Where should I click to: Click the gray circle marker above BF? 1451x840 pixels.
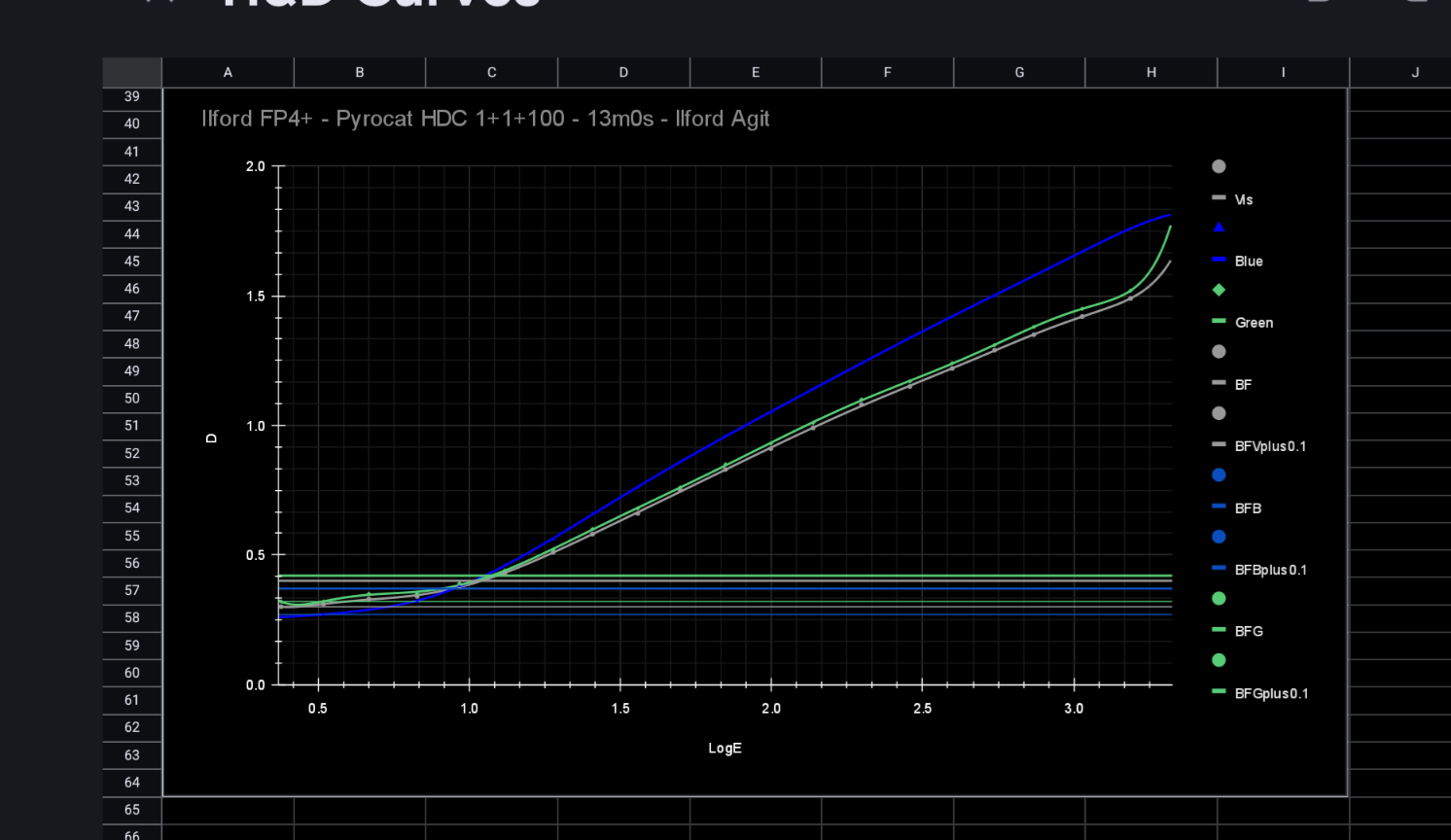[1219, 352]
